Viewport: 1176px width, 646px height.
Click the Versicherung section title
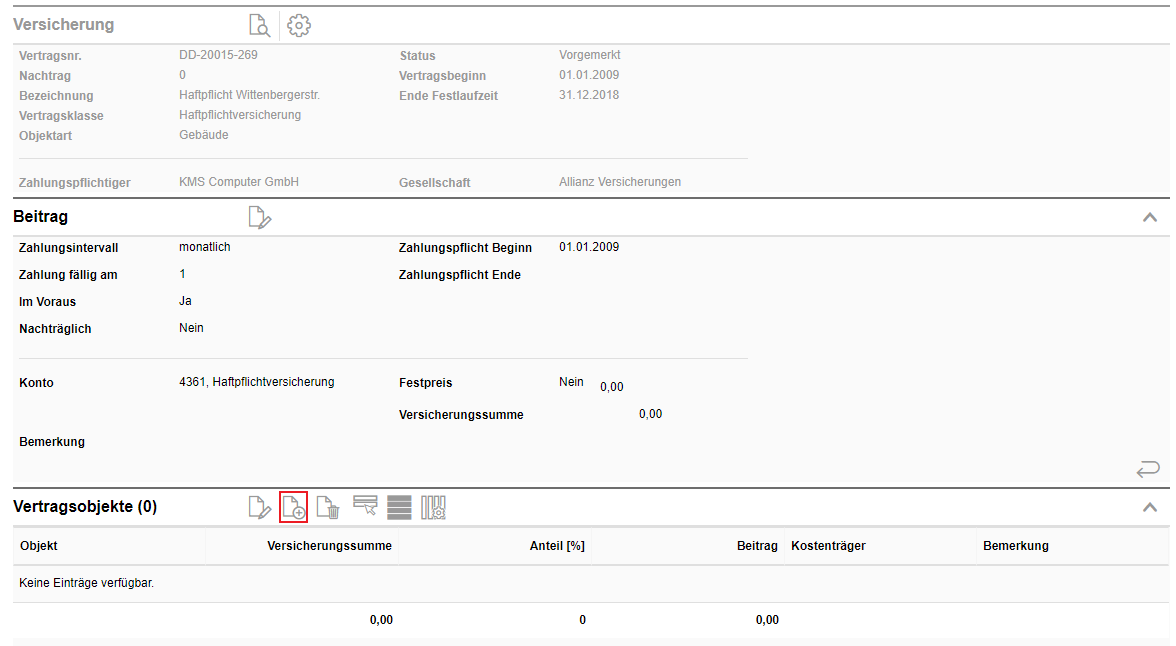pos(64,25)
